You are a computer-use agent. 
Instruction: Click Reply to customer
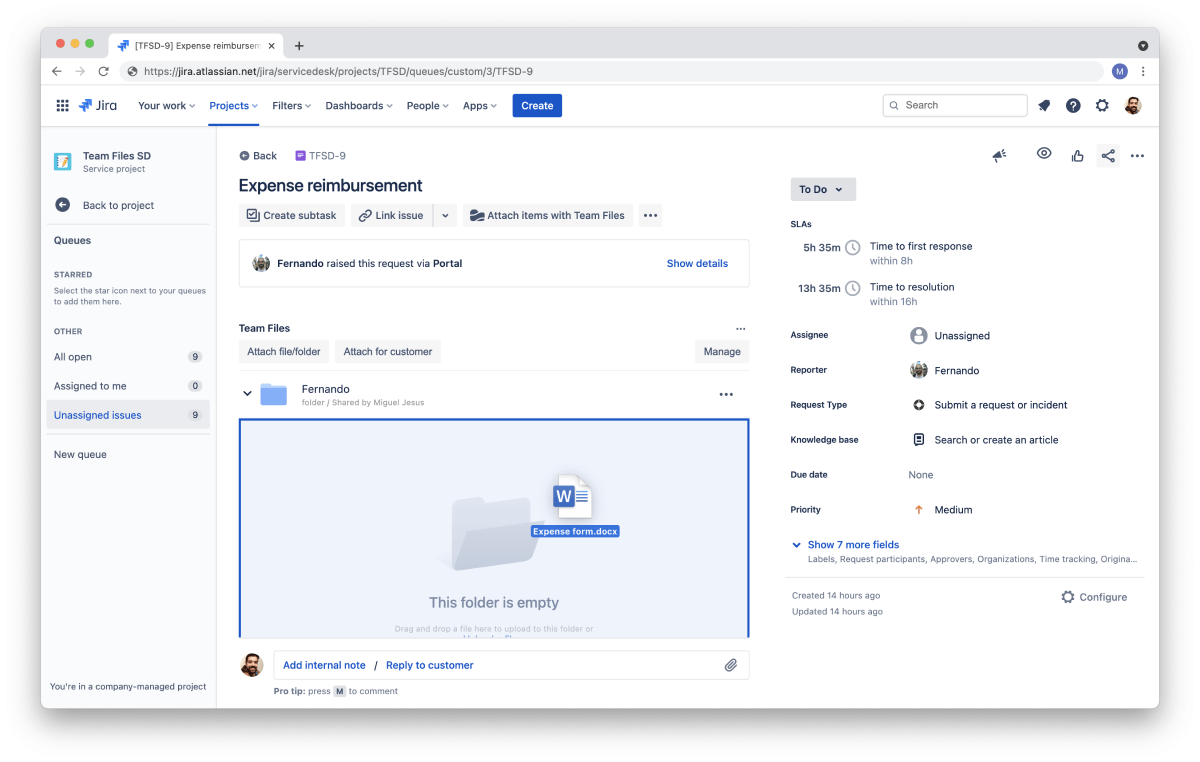[x=430, y=665]
